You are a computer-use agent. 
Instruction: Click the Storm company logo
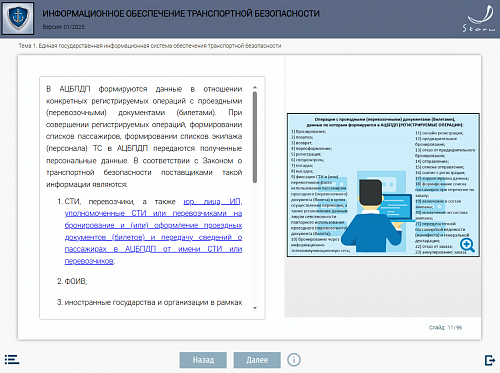(479, 19)
